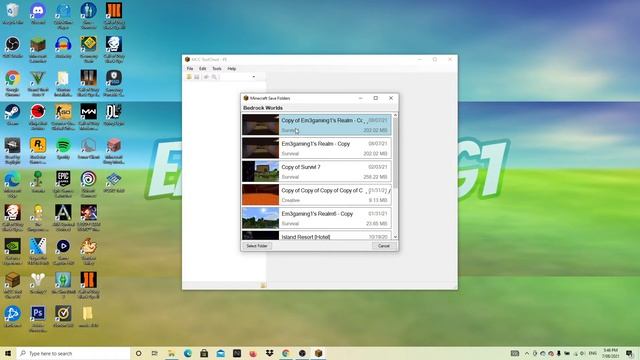The width and height of the screenshot is (640, 360).
Task: Select the 'Copy of Em3gaming1's Realm' world
Action: pyautogui.click(x=316, y=125)
